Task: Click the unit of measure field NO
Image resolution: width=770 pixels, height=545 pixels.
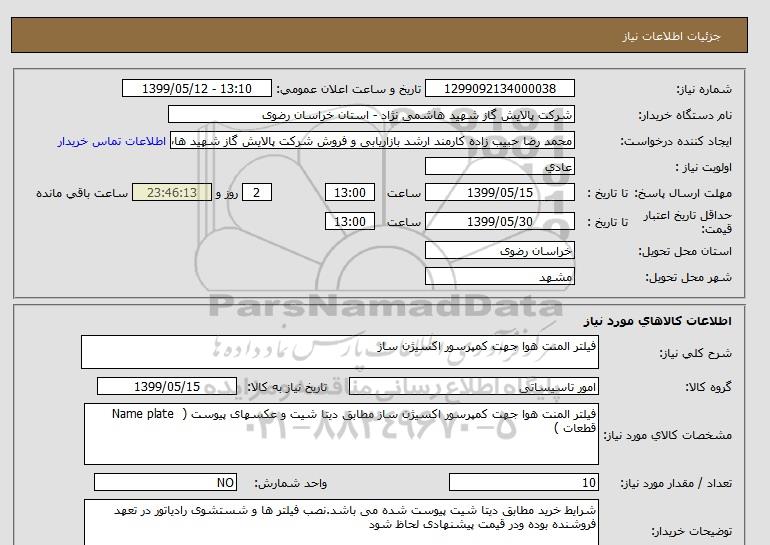Action: 164,482
